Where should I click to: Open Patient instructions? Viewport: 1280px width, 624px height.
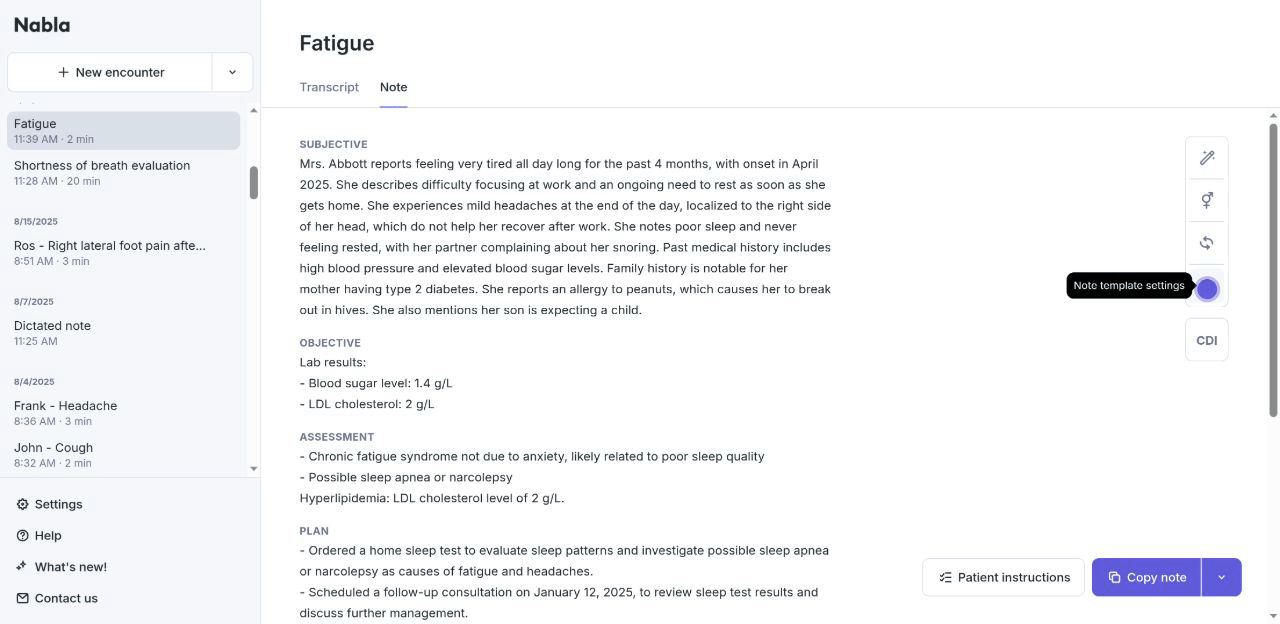(x=1003, y=577)
